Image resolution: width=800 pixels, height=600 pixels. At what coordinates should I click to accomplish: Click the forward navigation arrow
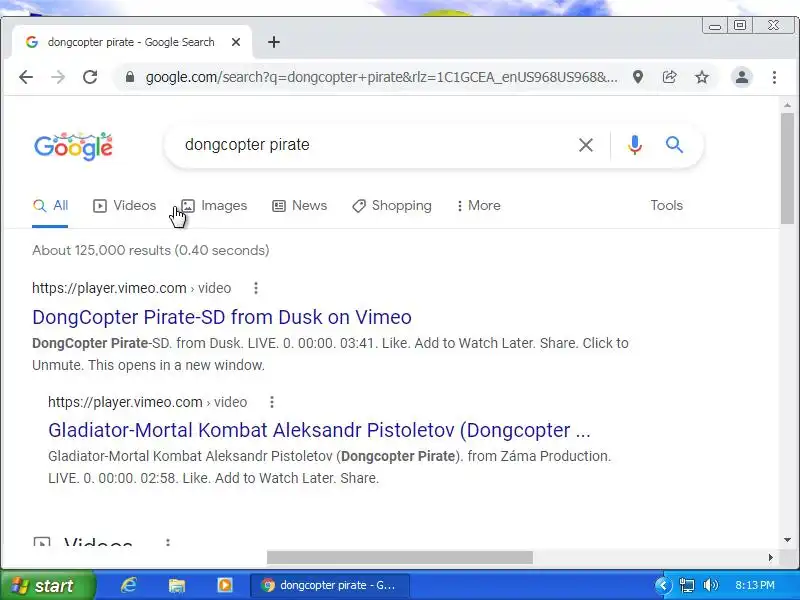(58, 77)
